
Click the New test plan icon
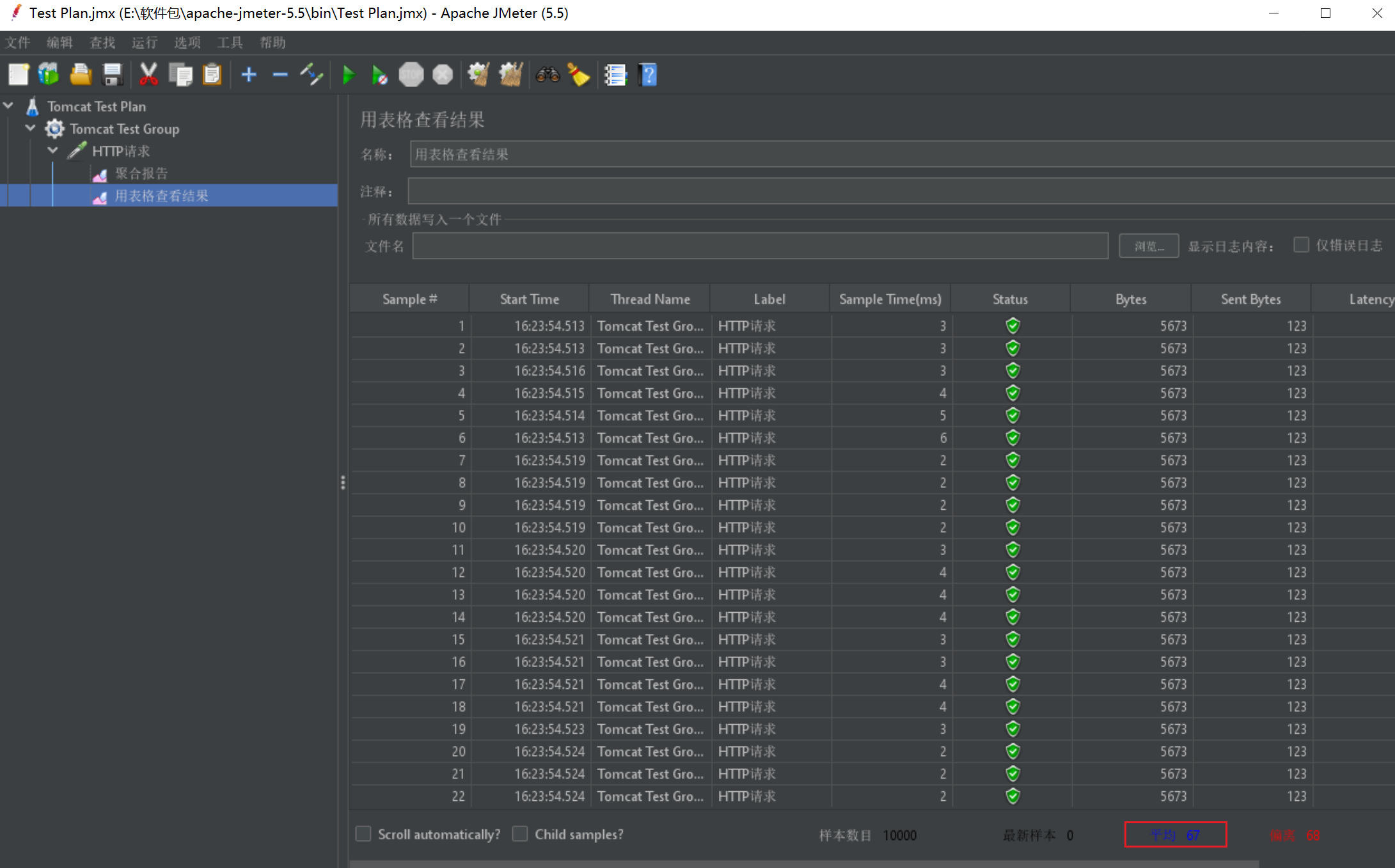click(x=19, y=75)
